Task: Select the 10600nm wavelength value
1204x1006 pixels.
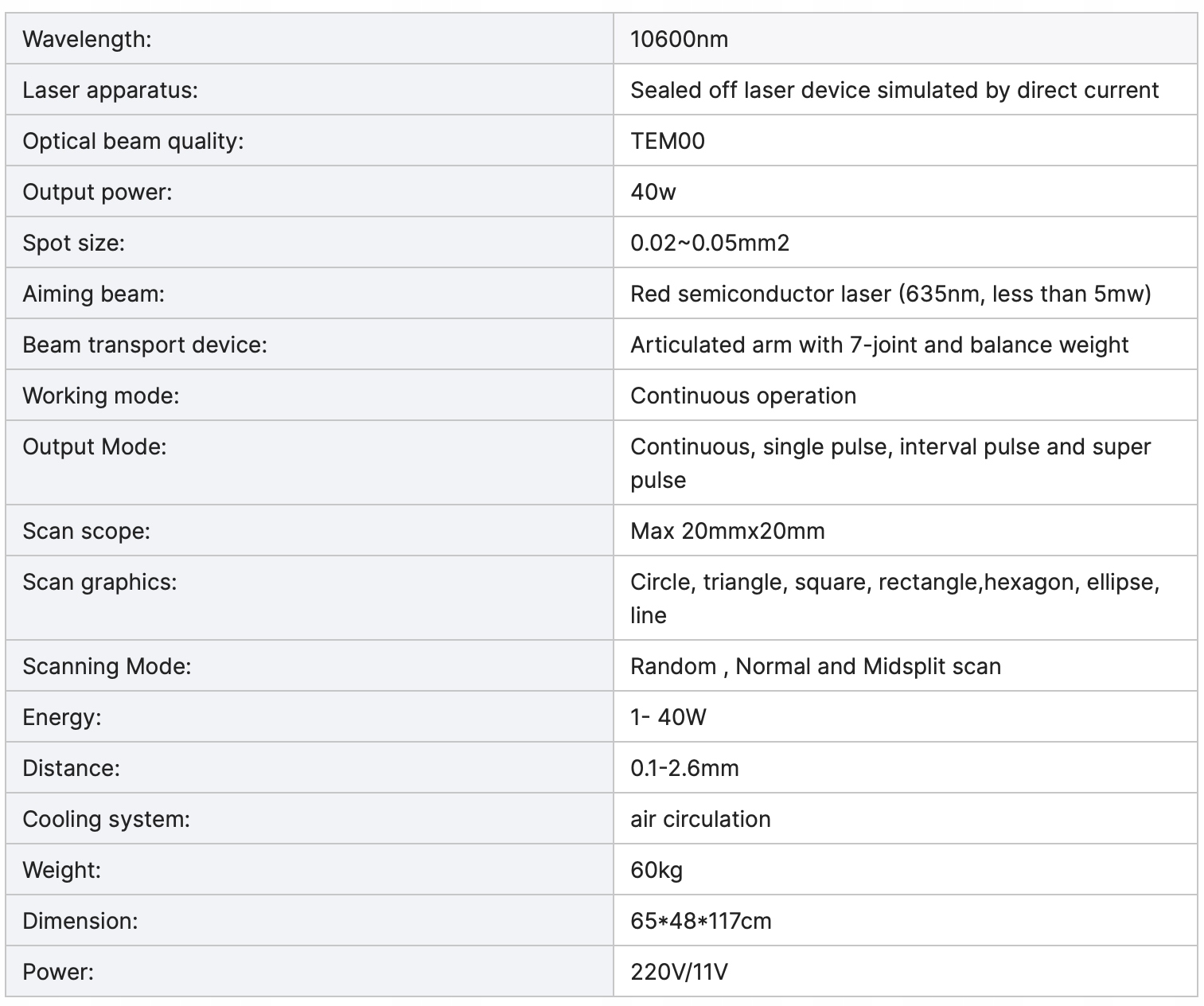Action: click(x=679, y=39)
